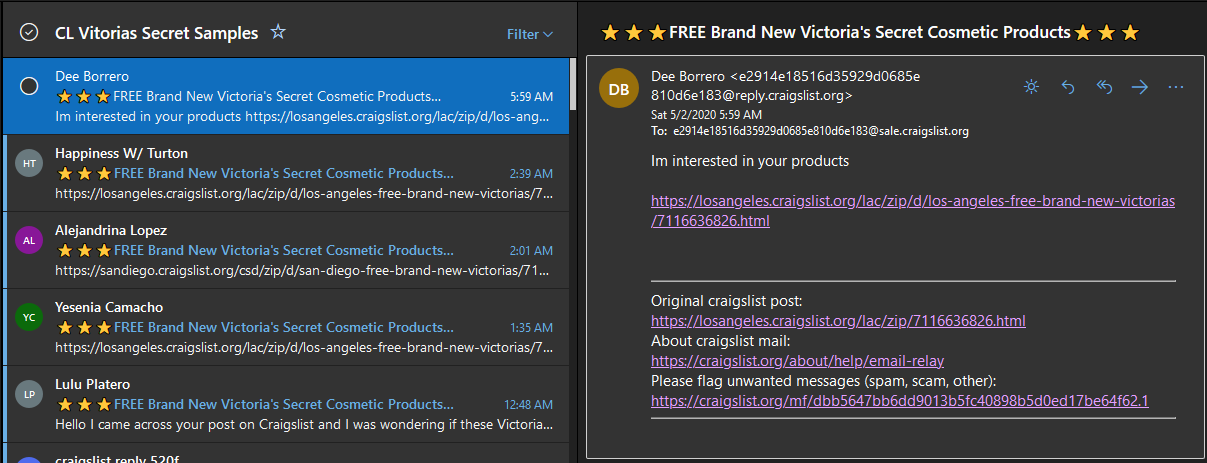1207x463 pixels.
Task: Toggle light mode sun icon in message header
Action: click(1032, 87)
